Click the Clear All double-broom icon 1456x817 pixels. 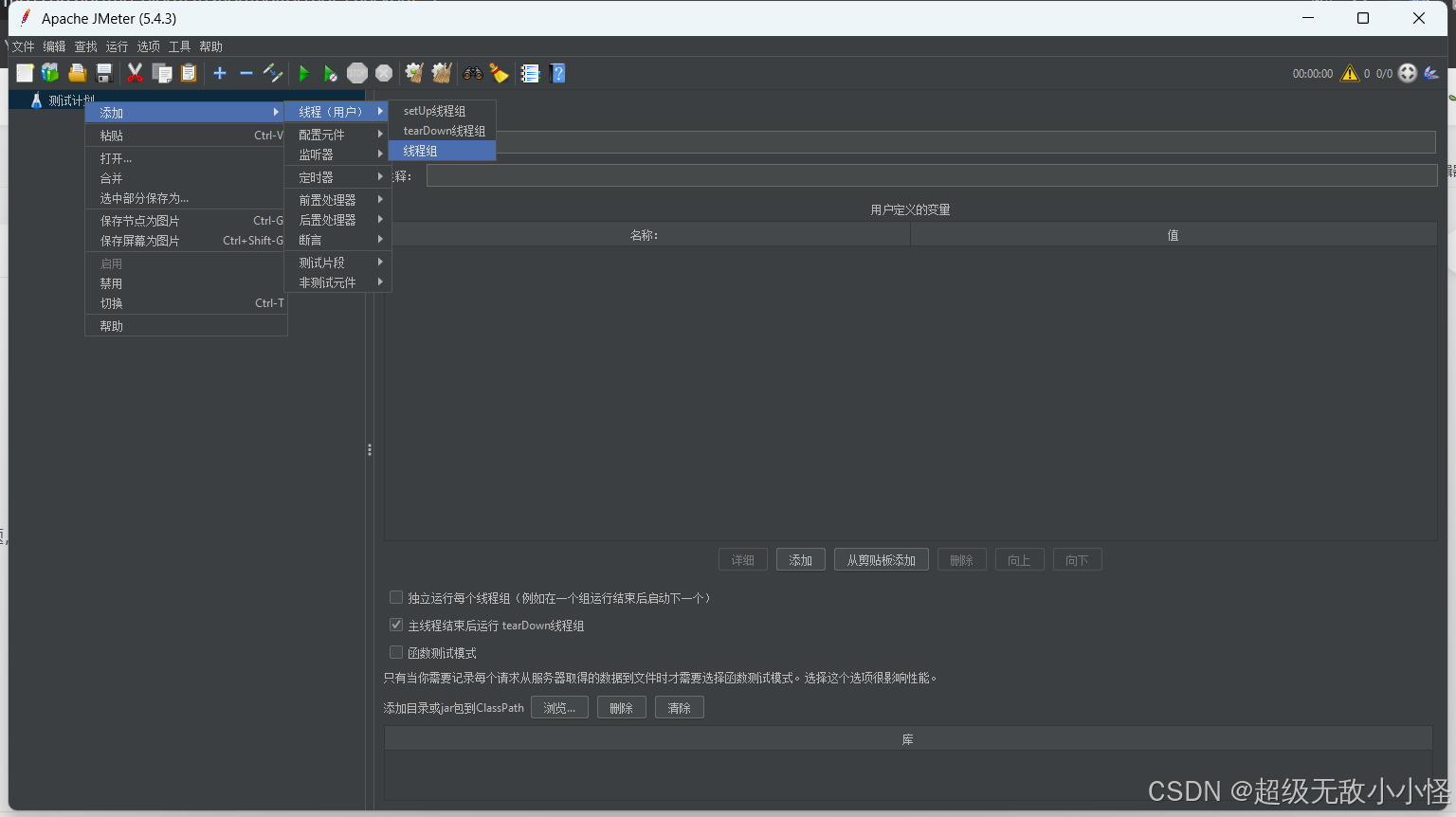(441, 73)
